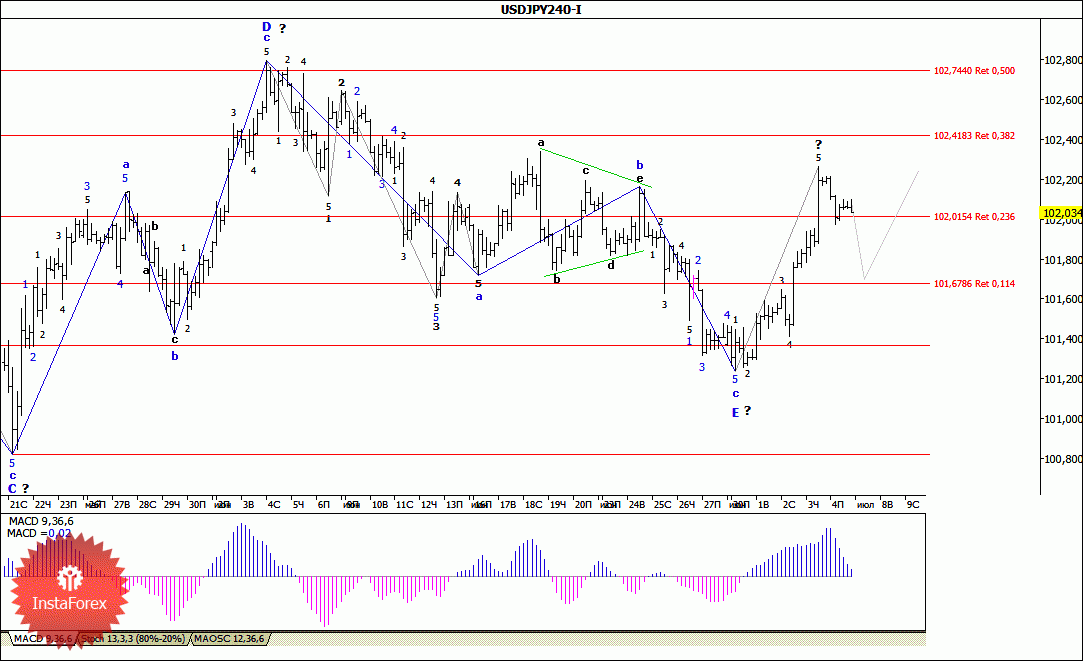Click the 102,4183 Ret 0,382 label
The width and height of the screenshot is (1083, 661).
click(x=974, y=135)
